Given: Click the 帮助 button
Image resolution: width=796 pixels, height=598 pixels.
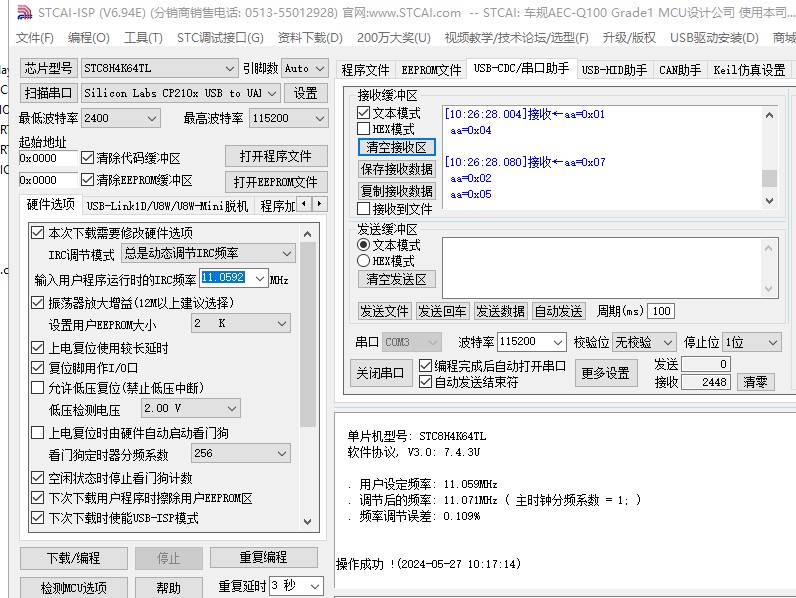Looking at the screenshot, I should [169, 588].
